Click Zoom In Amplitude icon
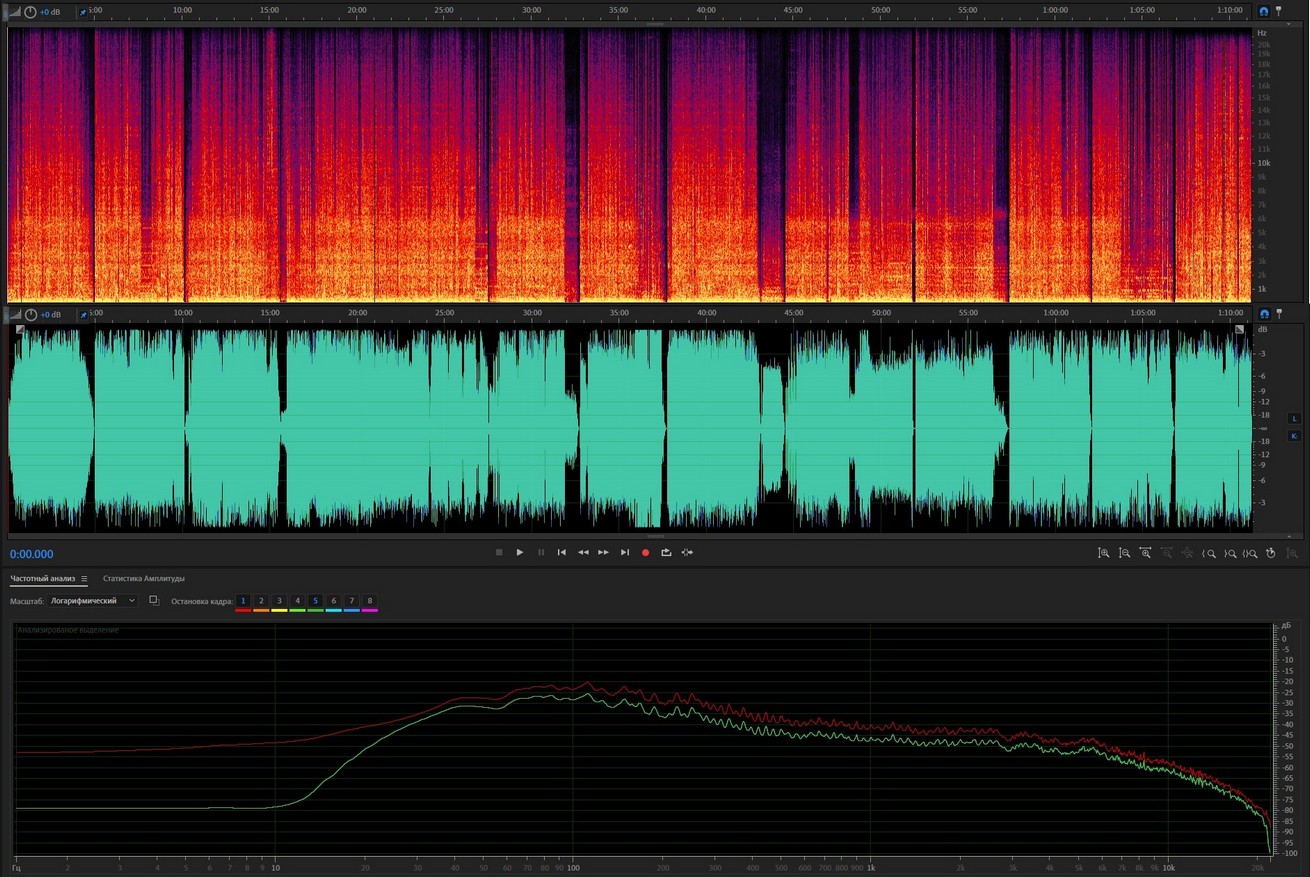This screenshot has width=1310, height=877. click(1104, 553)
